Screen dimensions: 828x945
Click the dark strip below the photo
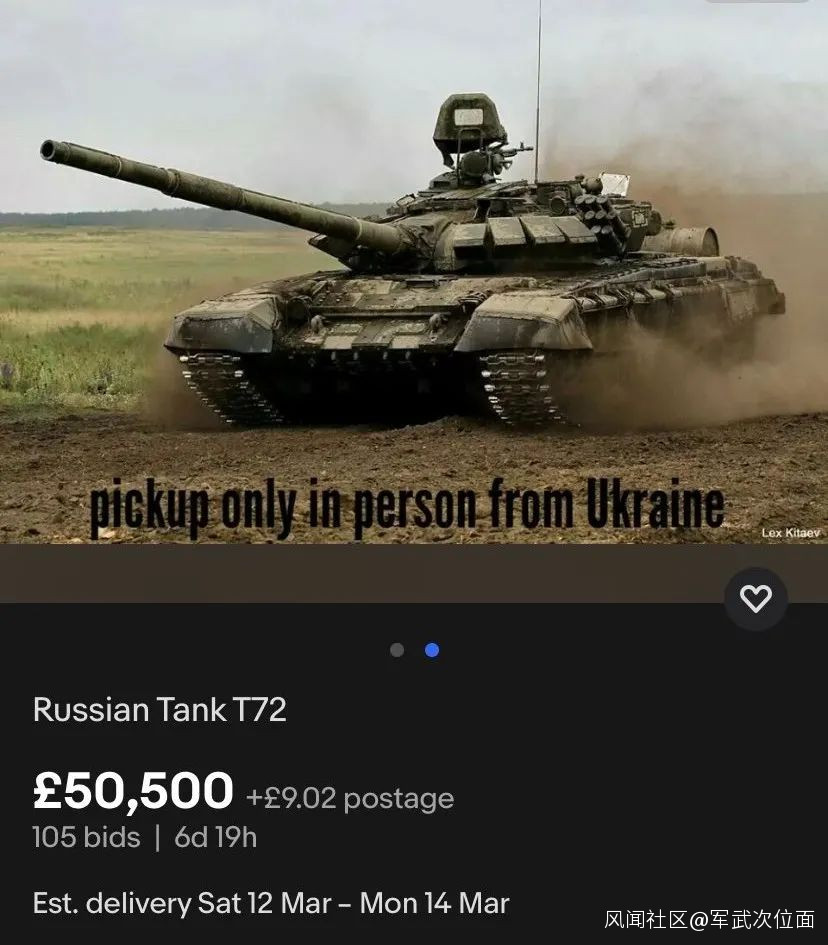point(414,573)
